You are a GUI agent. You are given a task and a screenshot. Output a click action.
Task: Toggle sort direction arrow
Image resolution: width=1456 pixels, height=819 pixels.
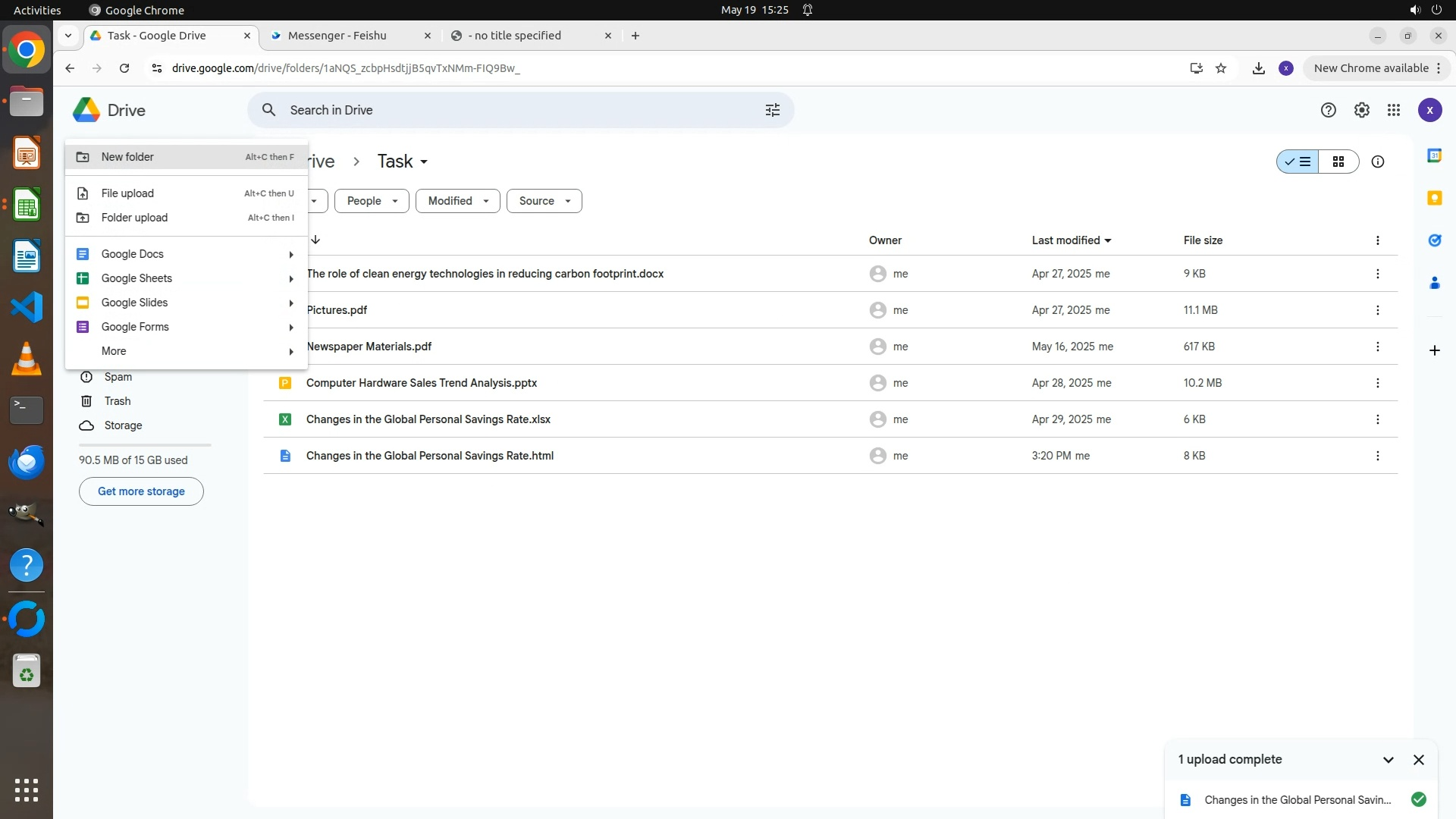pyautogui.click(x=315, y=240)
